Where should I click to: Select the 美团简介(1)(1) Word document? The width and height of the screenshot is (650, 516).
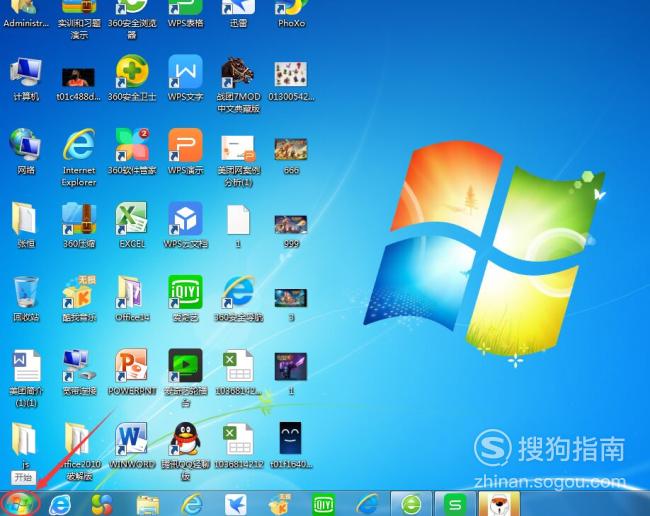[x=26, y=378]
